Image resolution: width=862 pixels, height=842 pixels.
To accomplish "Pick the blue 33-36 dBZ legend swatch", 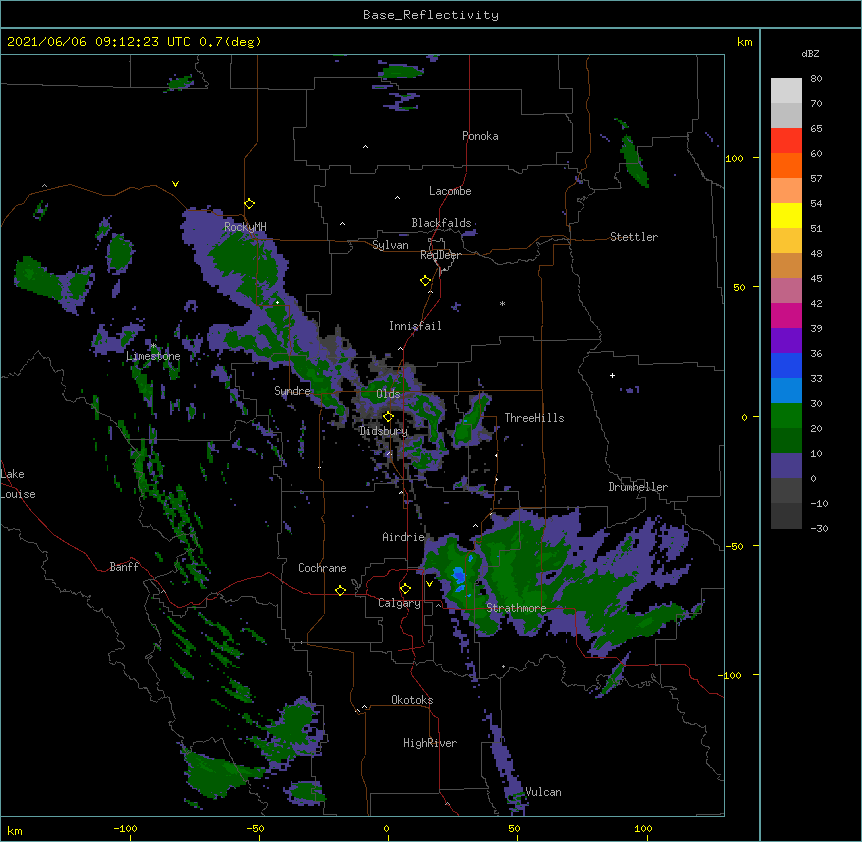I will click(786, 365).
